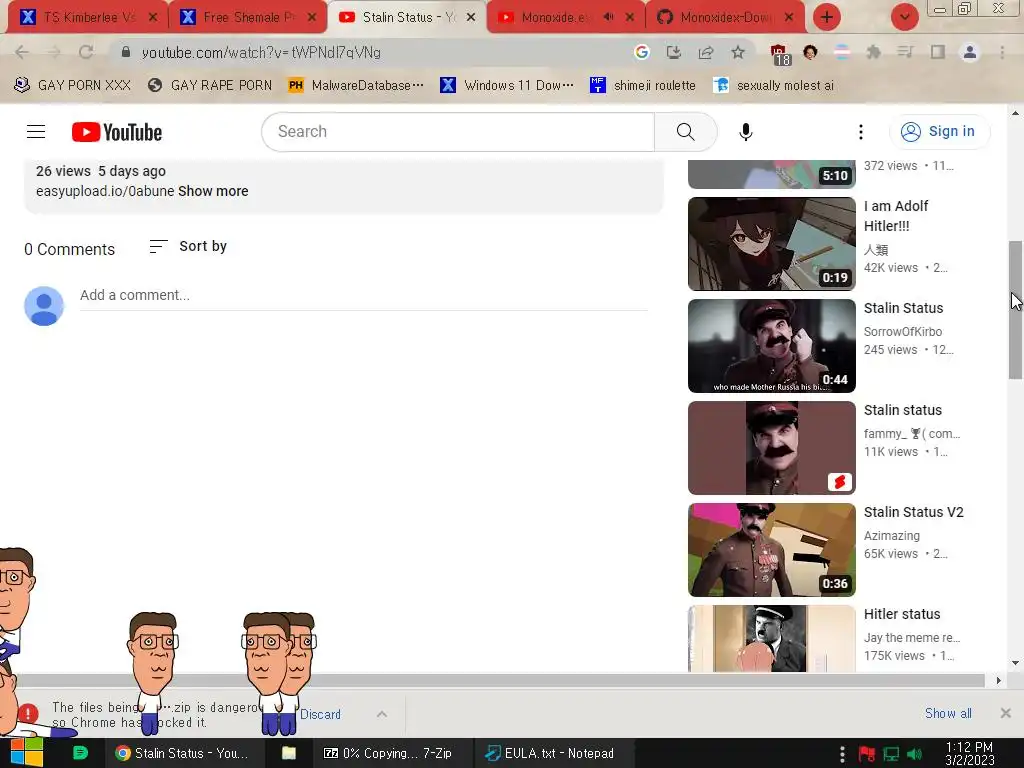This screenshot has width=1024, height=768.
Task: Open the shimeji roulette bookmark
Action: coord(643,85)
